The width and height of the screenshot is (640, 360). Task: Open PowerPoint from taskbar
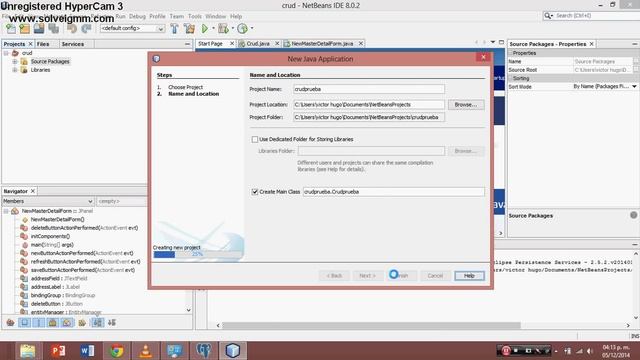click(x=58, y=351)
